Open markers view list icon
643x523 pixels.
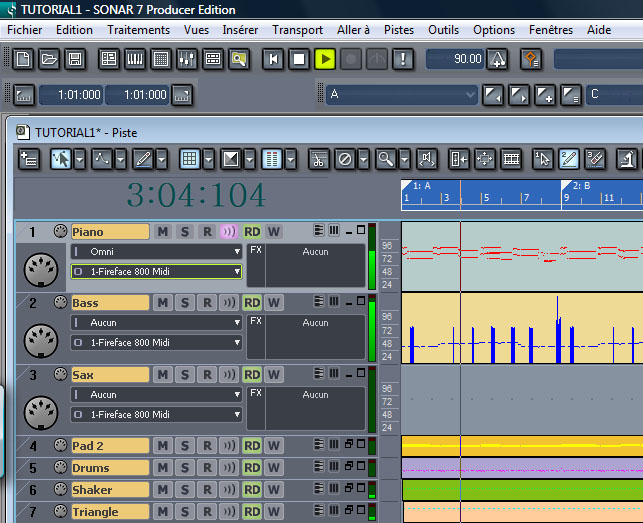pos(570,95)
